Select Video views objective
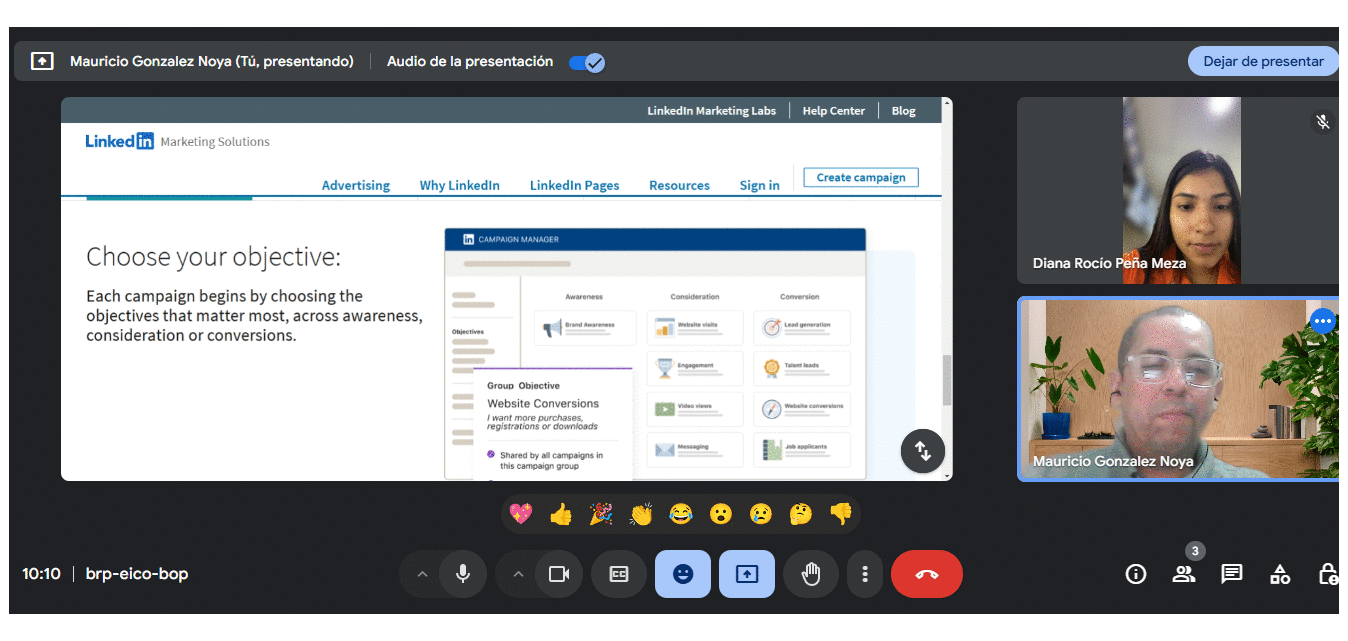This screenshot has width=1348, height=641. [x=695, y=408]
